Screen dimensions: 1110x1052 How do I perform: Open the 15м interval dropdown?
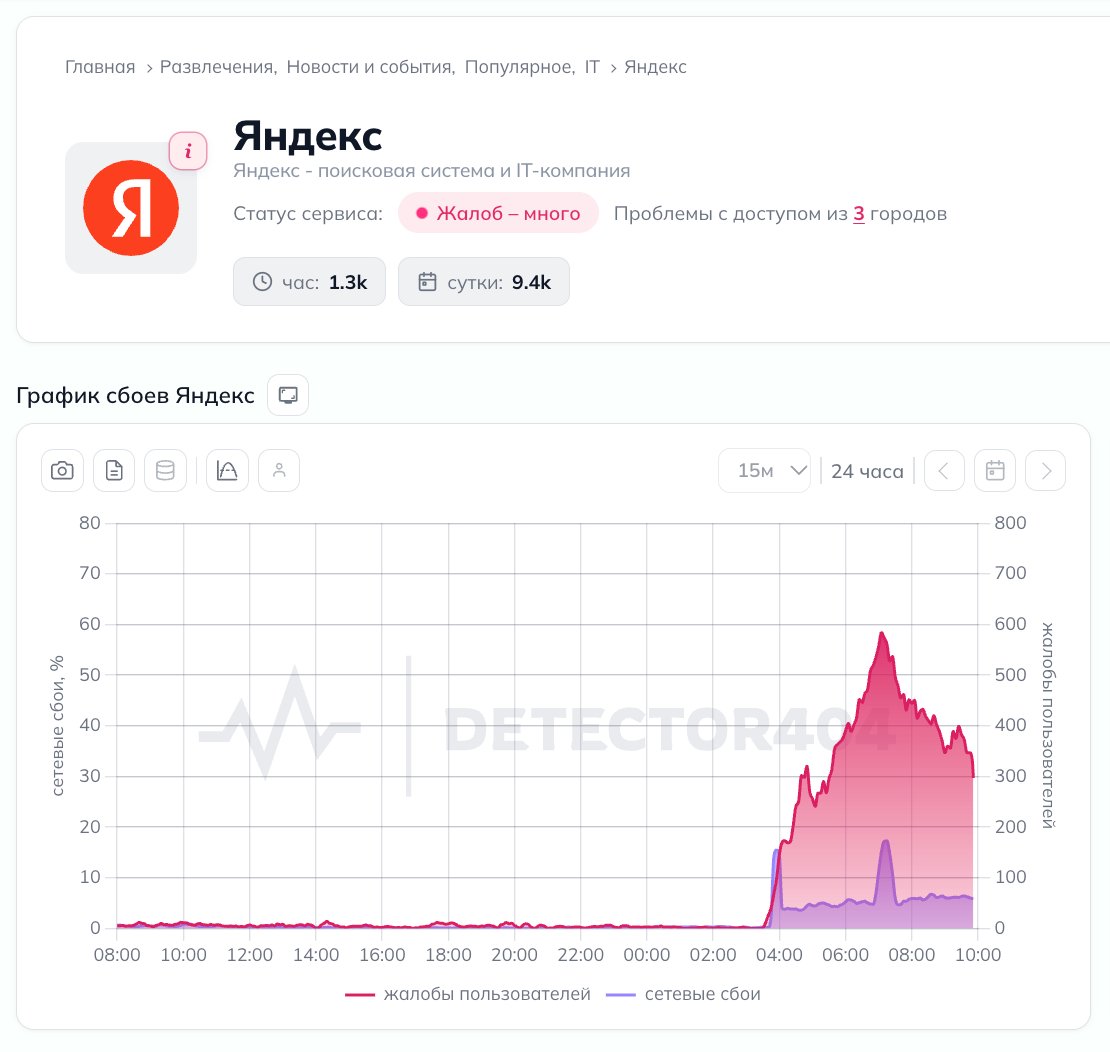point(765,471)
